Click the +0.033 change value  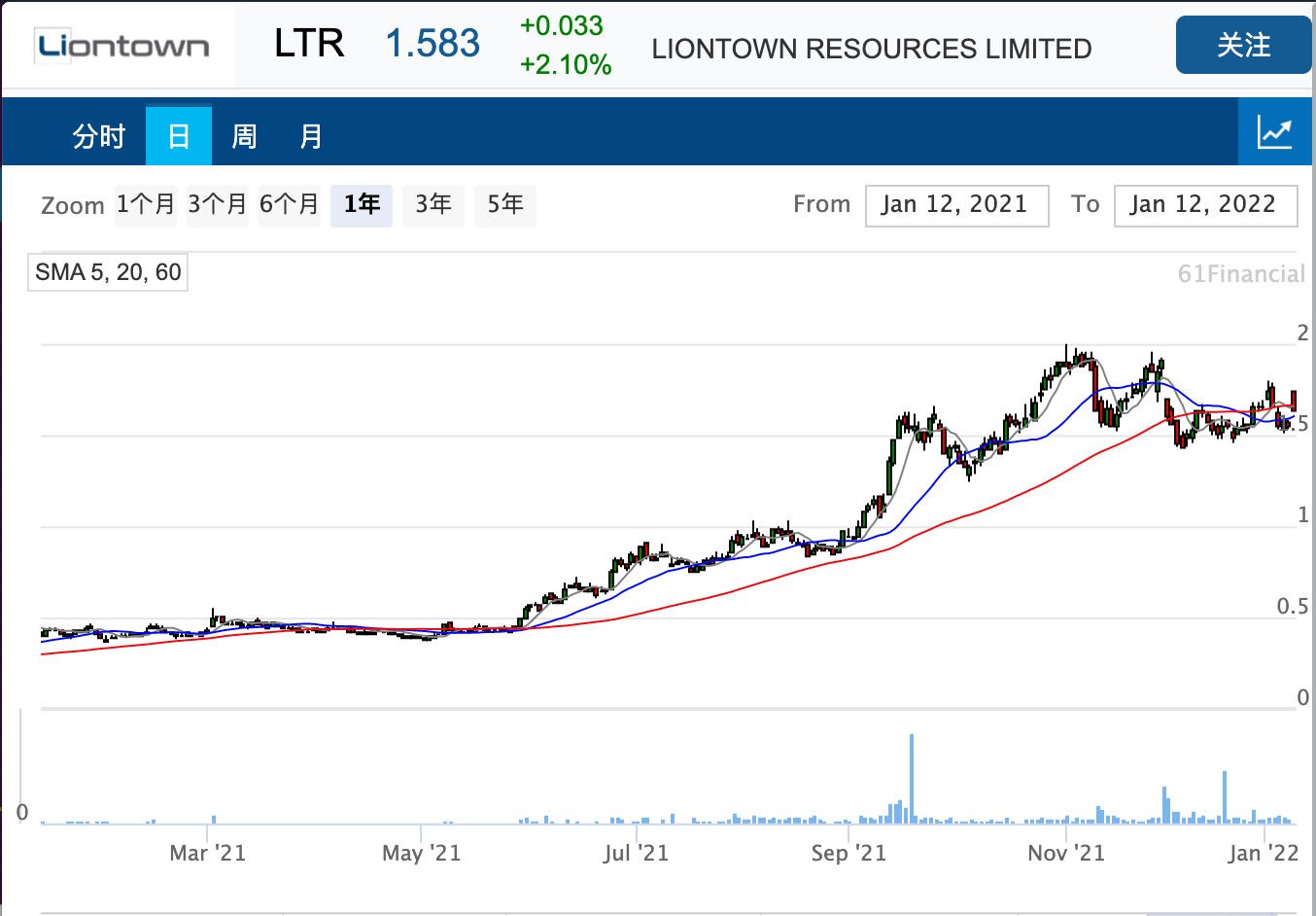coord(562,26)
